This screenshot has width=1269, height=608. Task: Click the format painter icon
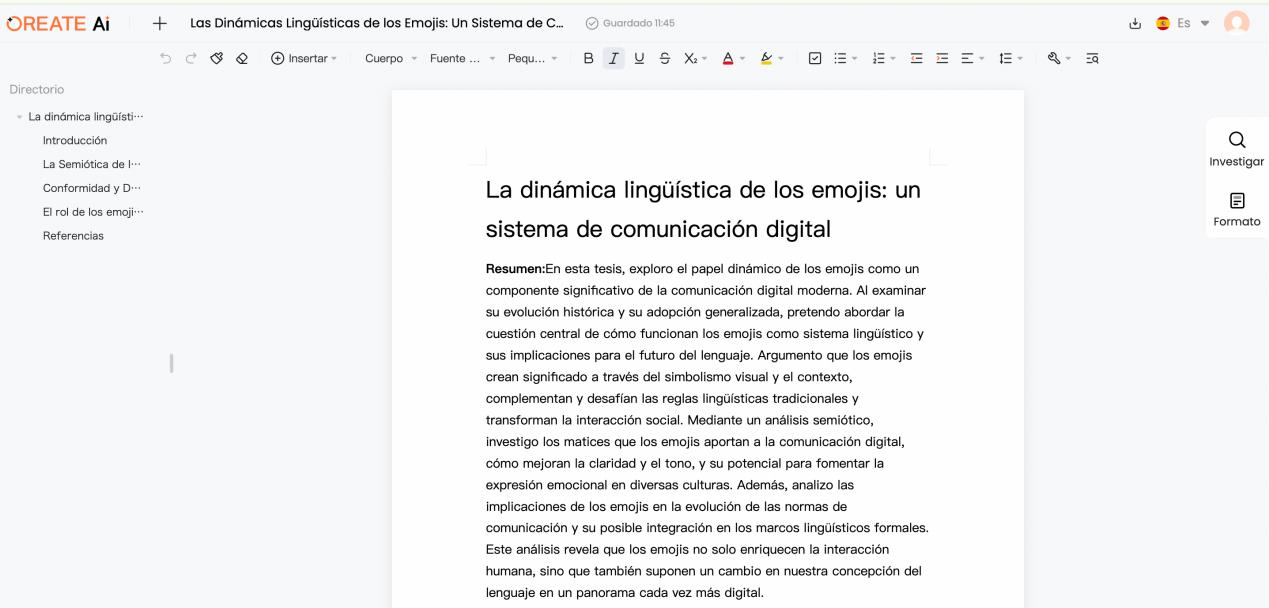[x=216, y=58]
